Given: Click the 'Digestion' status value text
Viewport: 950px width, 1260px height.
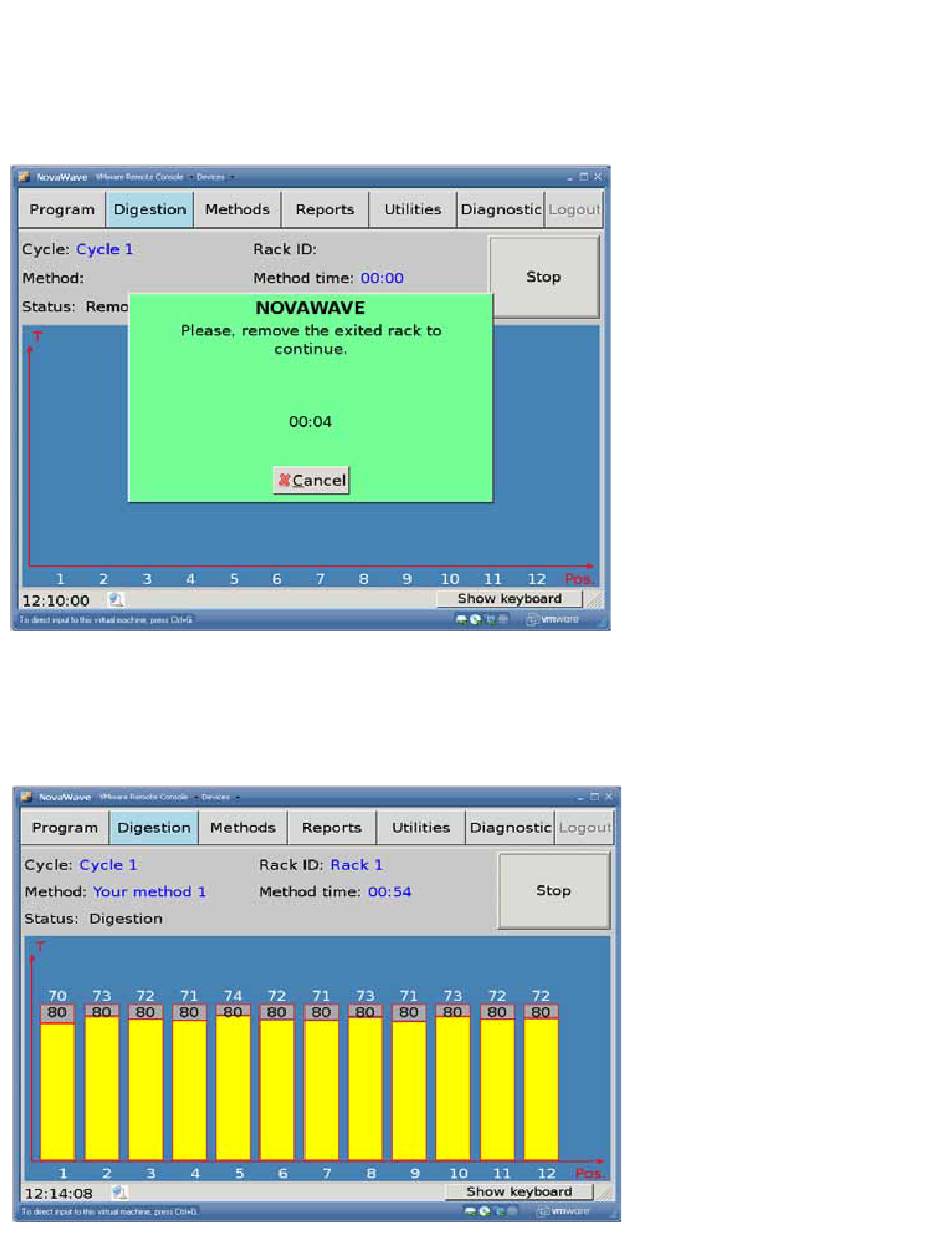Looking at the screenshot, I should point(126,919).
